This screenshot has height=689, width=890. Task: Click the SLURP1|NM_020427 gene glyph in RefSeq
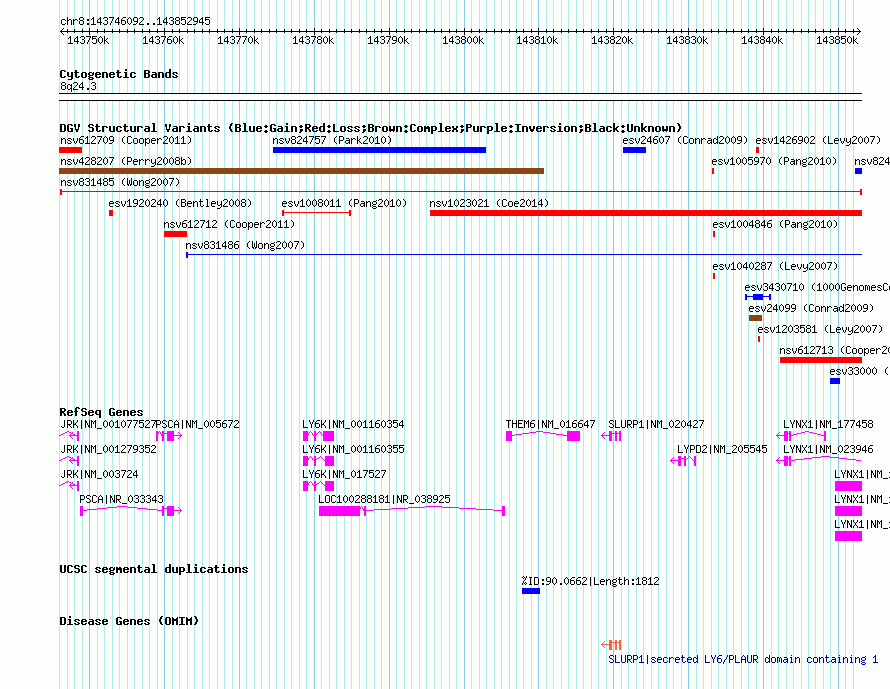611,436
